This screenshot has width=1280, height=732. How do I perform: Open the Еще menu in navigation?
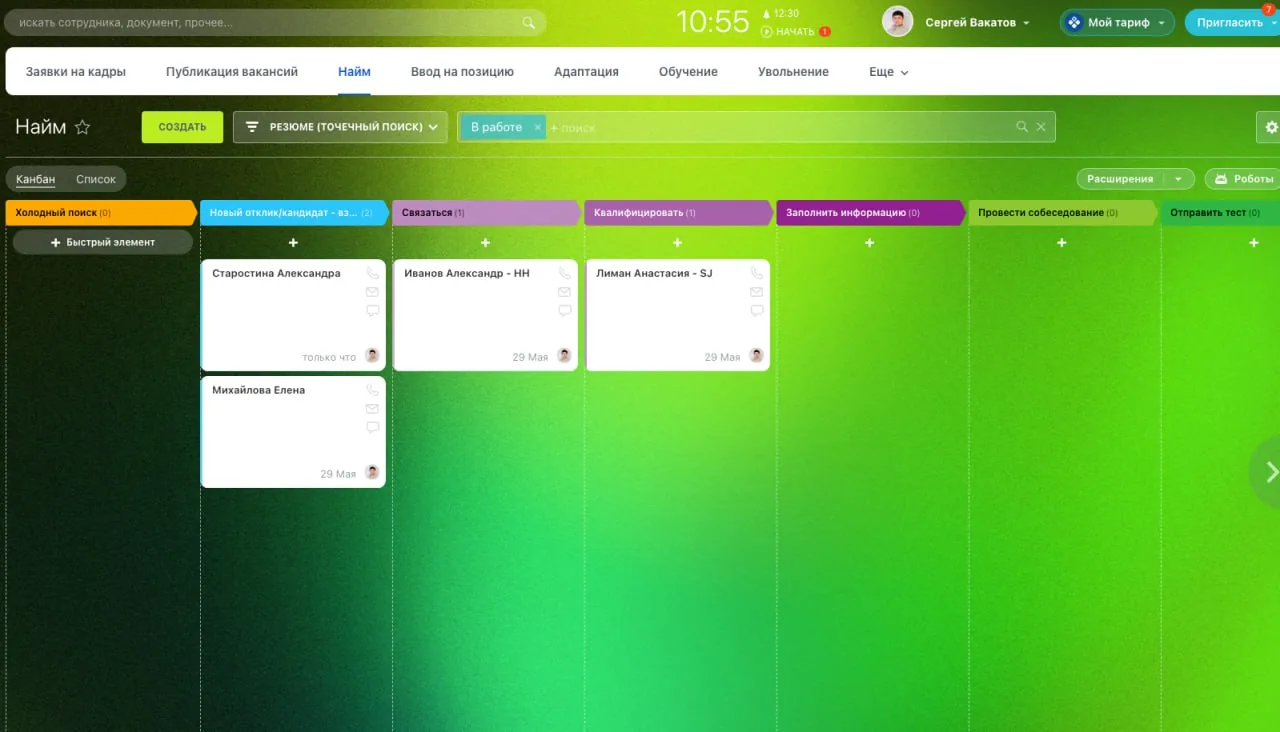[x=888, y=72]
